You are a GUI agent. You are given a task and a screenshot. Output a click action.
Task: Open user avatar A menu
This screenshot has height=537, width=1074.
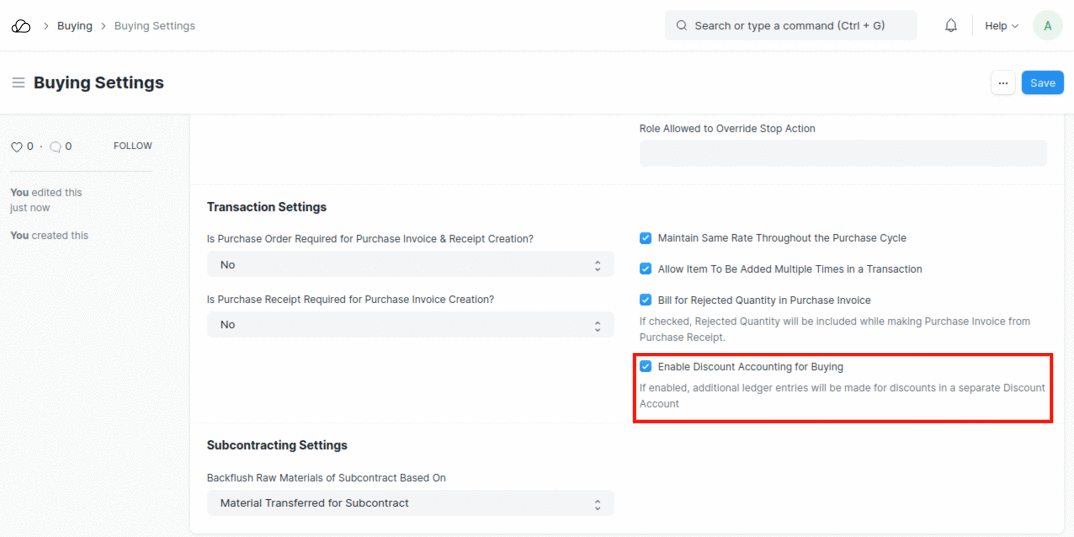tap(1047, 26)
